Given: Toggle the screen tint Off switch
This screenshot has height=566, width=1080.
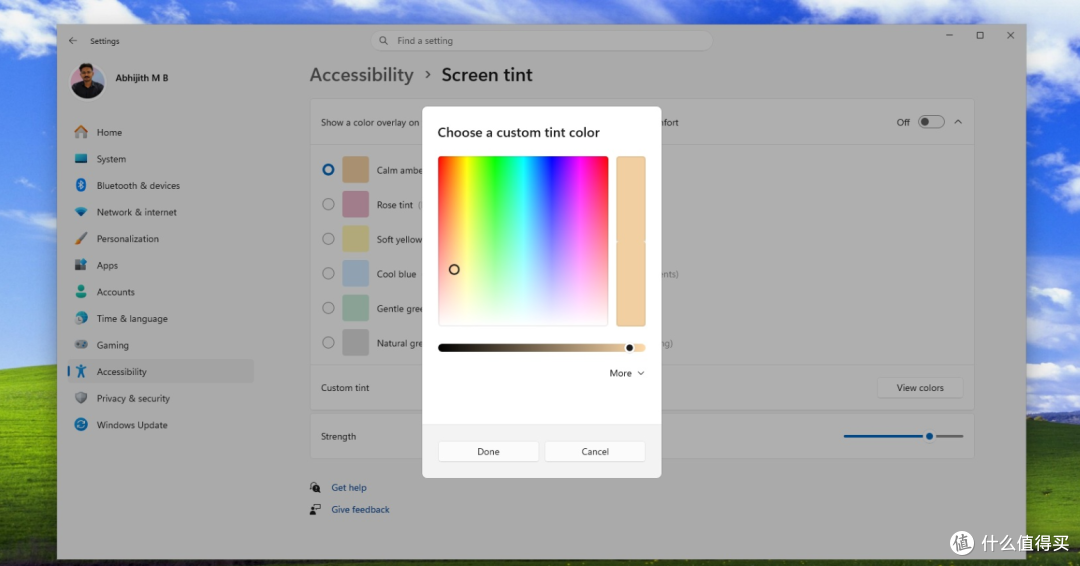Looking at the screenshot, I should click(931, 122).
